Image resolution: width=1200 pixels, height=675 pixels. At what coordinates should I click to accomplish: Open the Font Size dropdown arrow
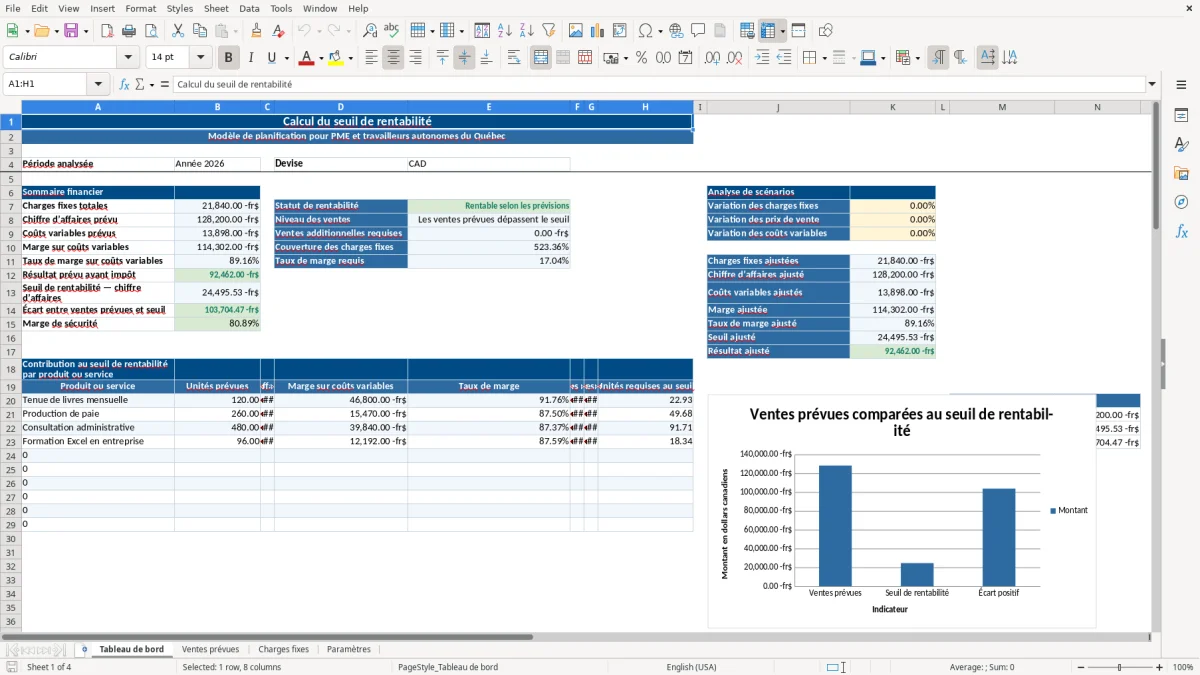pyautogui.click(x=200, y=58)
